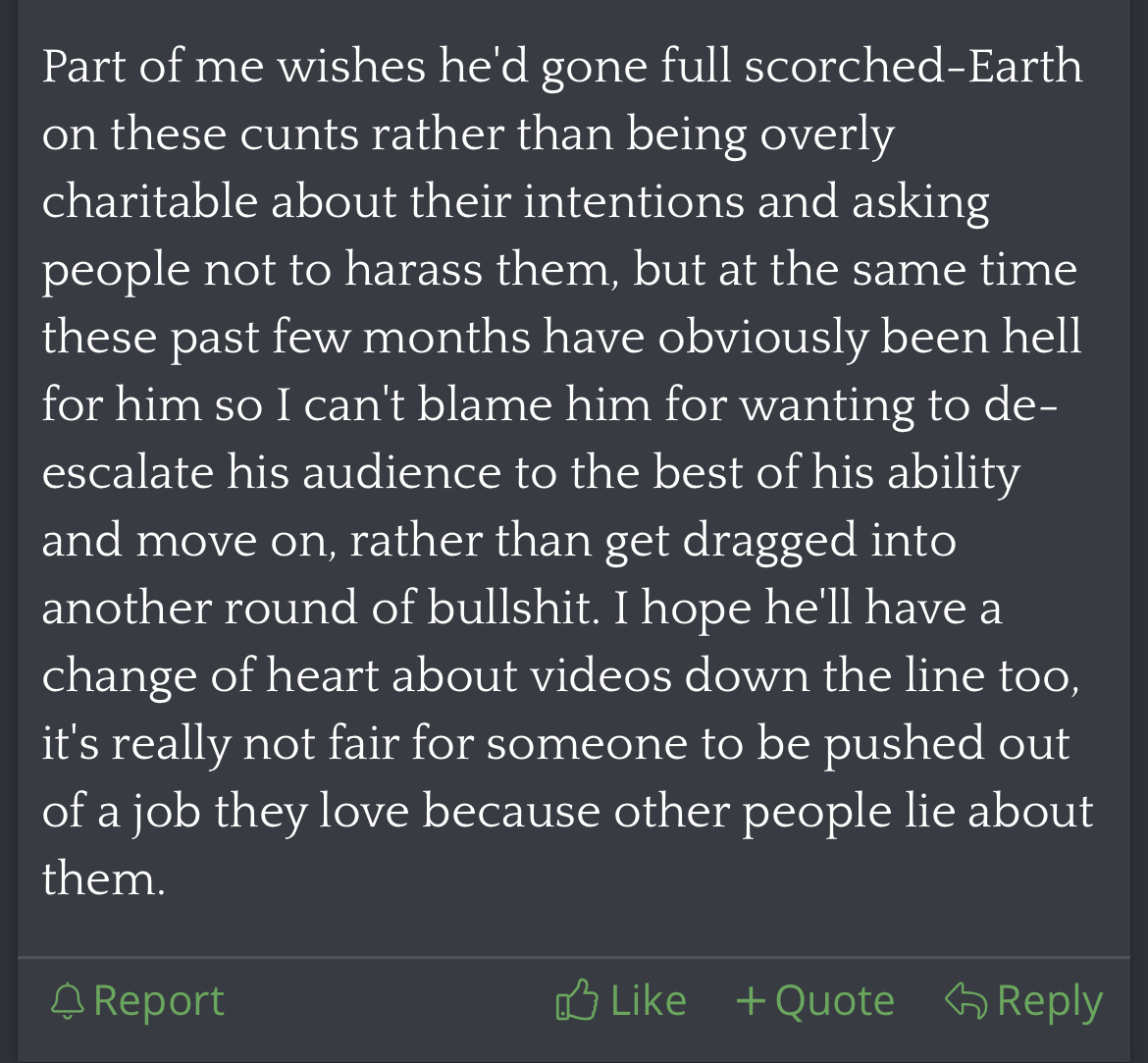Click the divider line above the action bar
Image resolution: width=1148 pixels, height=1063 pixels.
coord(574,957)
